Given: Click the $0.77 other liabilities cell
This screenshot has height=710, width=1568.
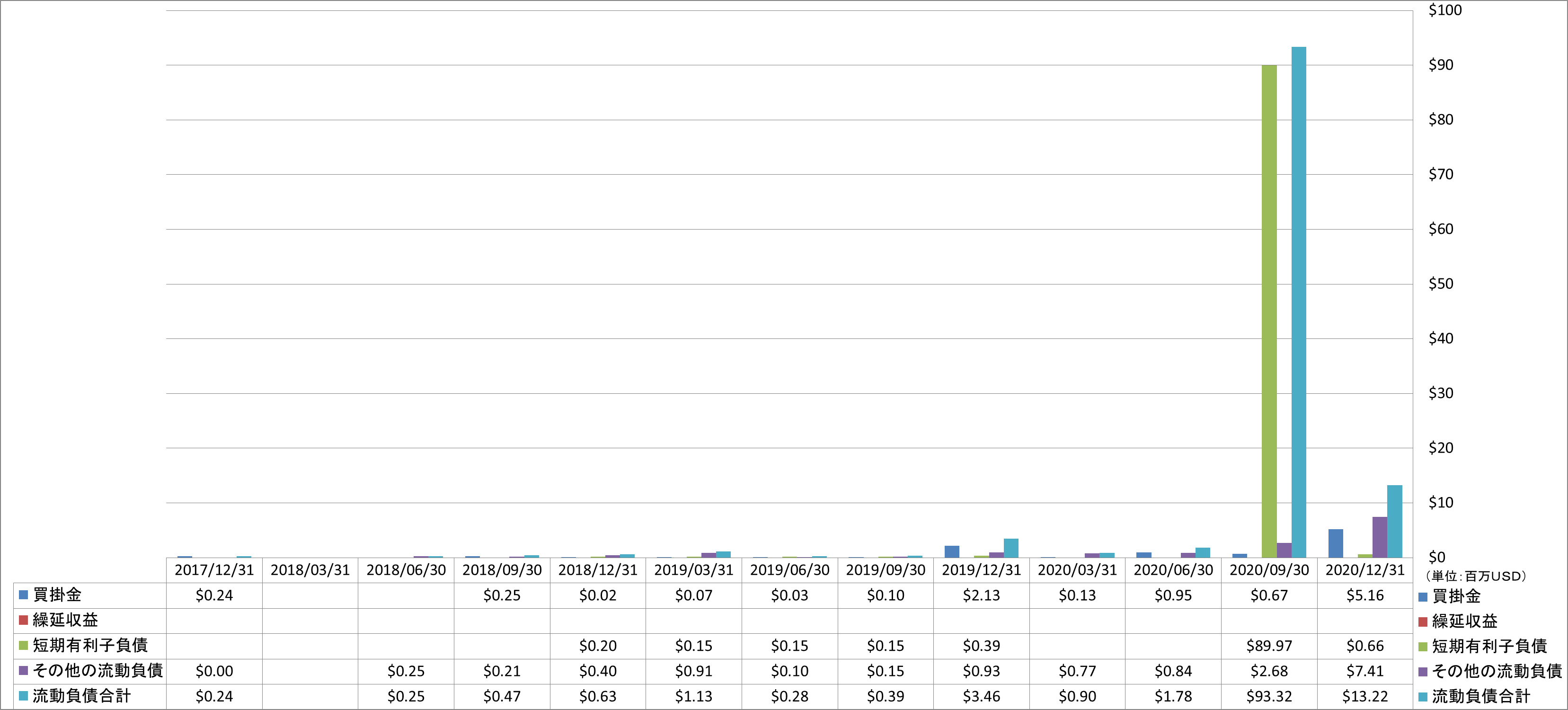Looking at the screenshot, I should pos(1077,670).
